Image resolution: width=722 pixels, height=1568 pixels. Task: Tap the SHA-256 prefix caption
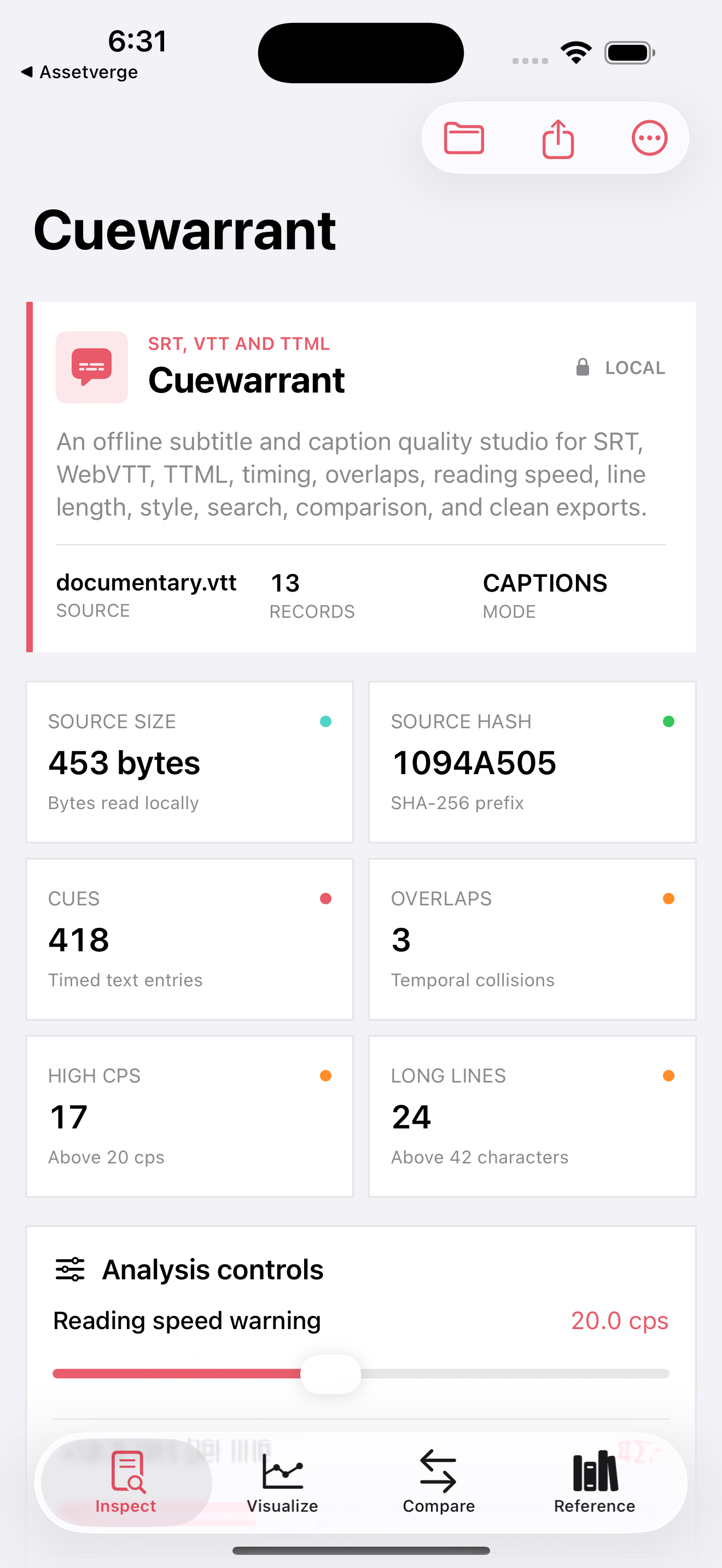pos(457,803)
